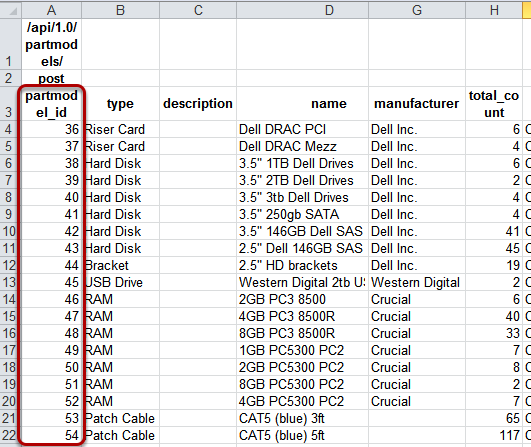The width and height of the screenshot is (531, 447).
Task: Click the partmodel_id header cell
Action: [51, 104]
